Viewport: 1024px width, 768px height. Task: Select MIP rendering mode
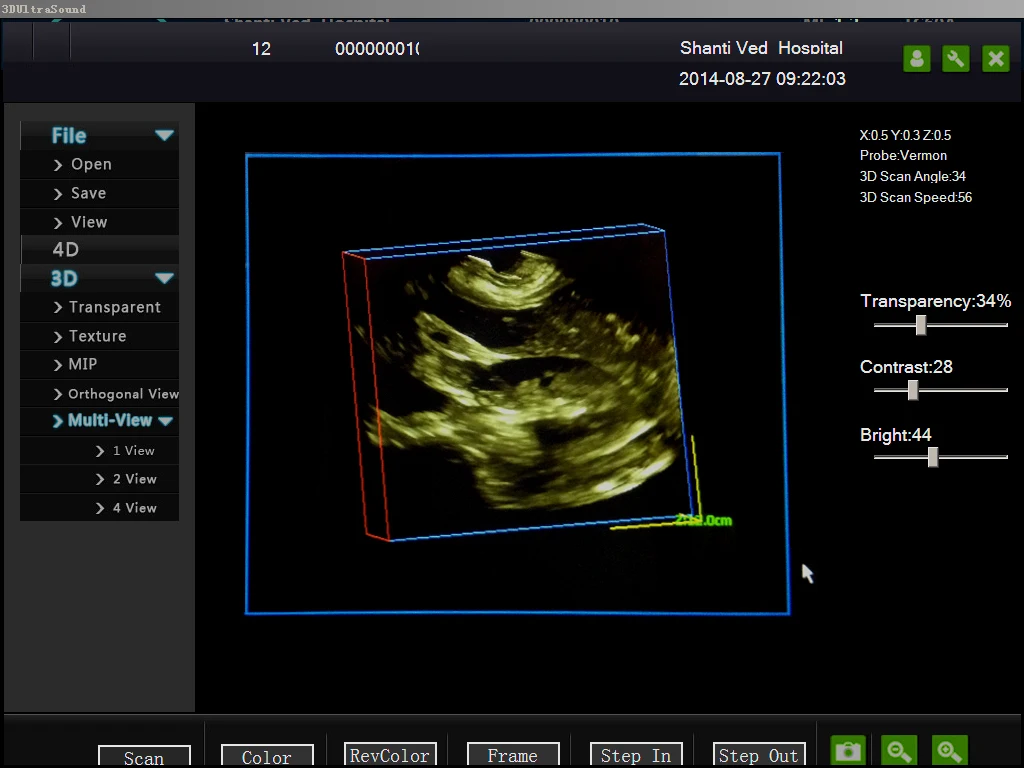coord(83,365)
